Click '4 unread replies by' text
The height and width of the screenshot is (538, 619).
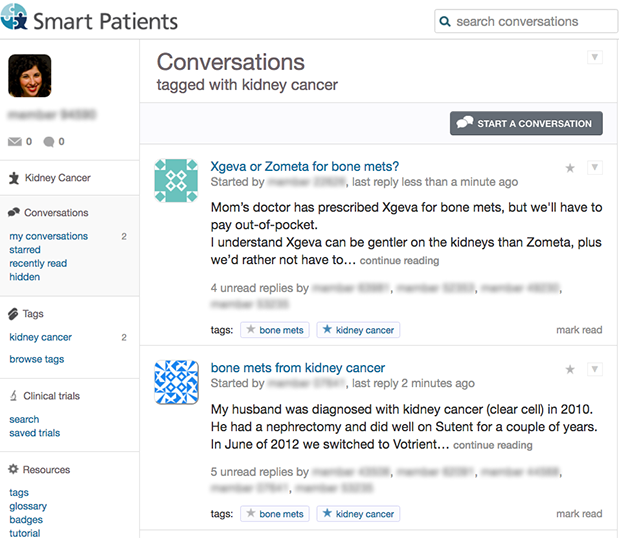[259, 288]
